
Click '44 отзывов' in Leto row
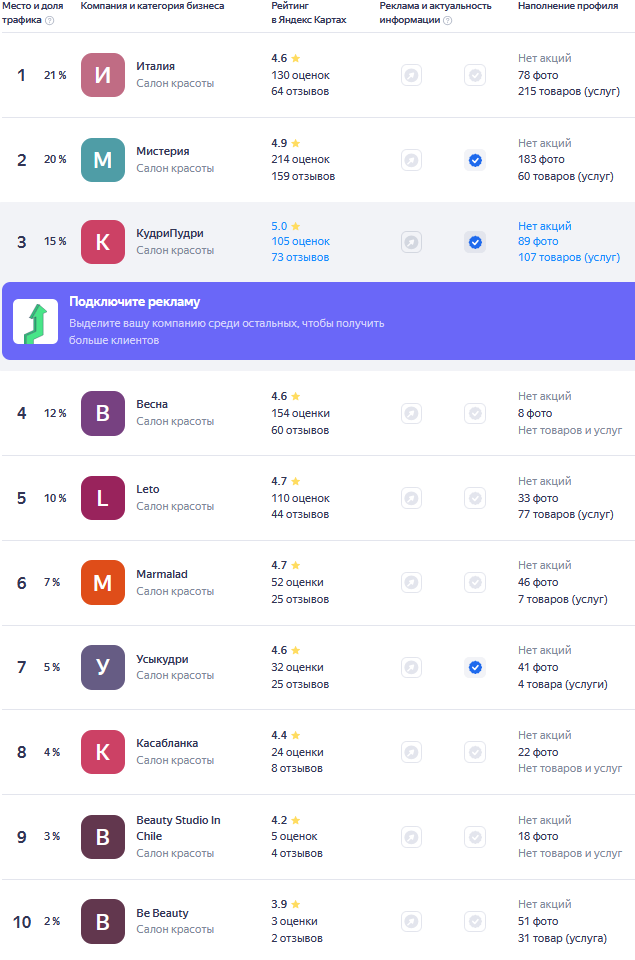(x=300, y=514)
